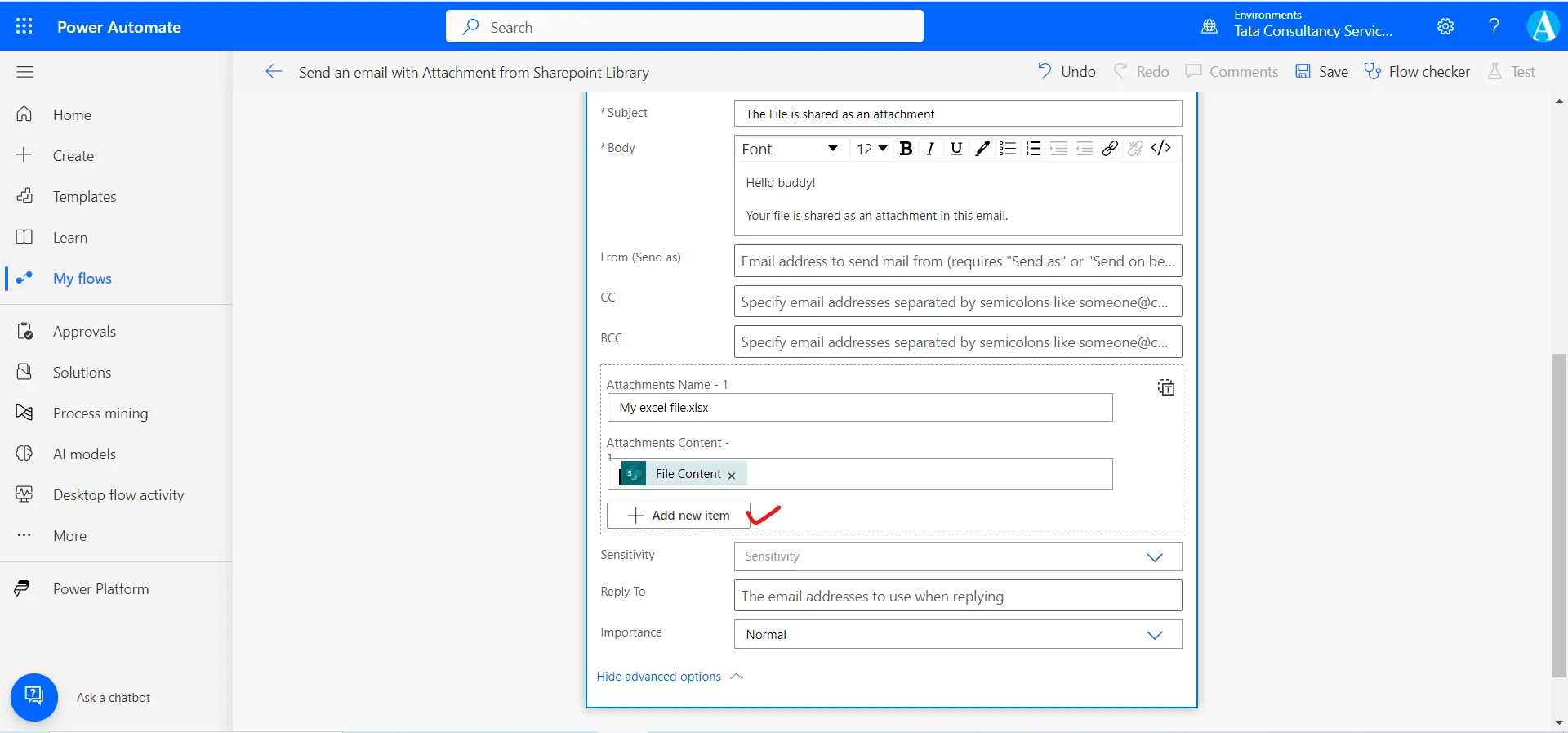Click the flow name title text
Screen dimensions: 1568x733
pos(474,73)
